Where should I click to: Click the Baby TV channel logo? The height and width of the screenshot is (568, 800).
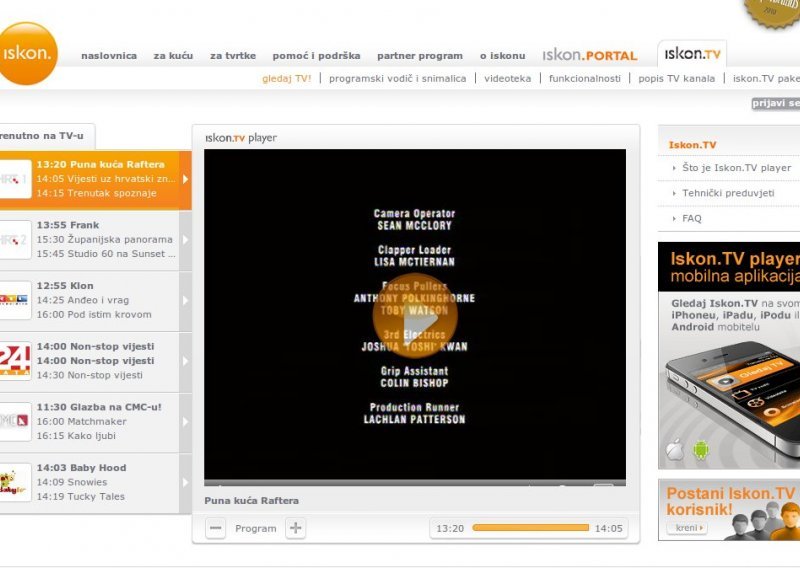coord(14,482)
